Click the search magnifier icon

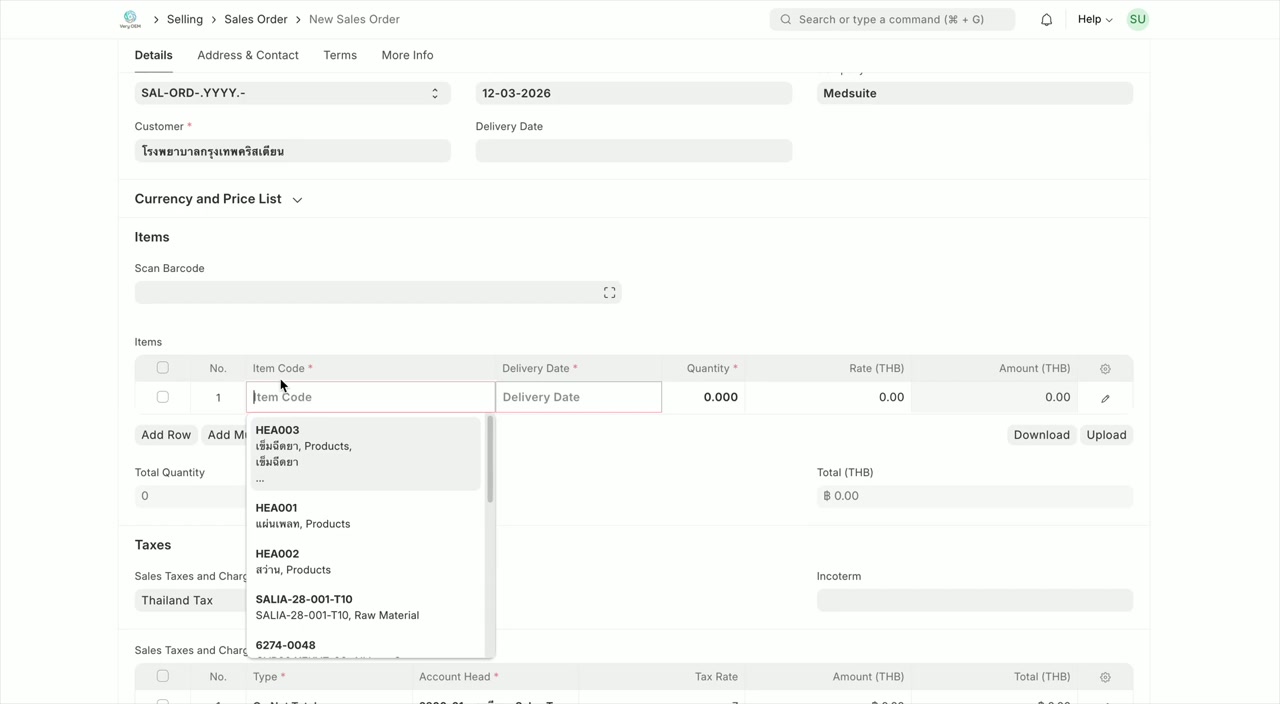(786, 19)
